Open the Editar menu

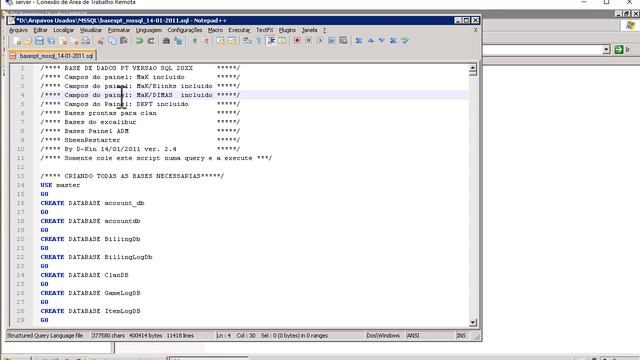click(40, 30)
